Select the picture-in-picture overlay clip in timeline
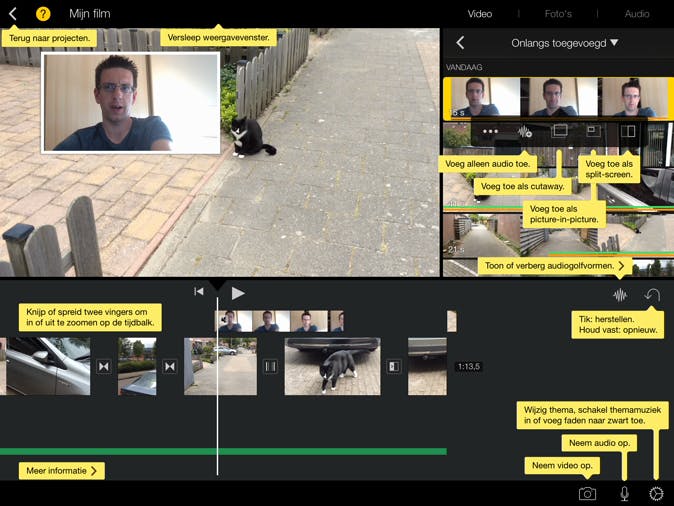Image resolution: width=674 pixels, height=506 pixels. (279, 321)
